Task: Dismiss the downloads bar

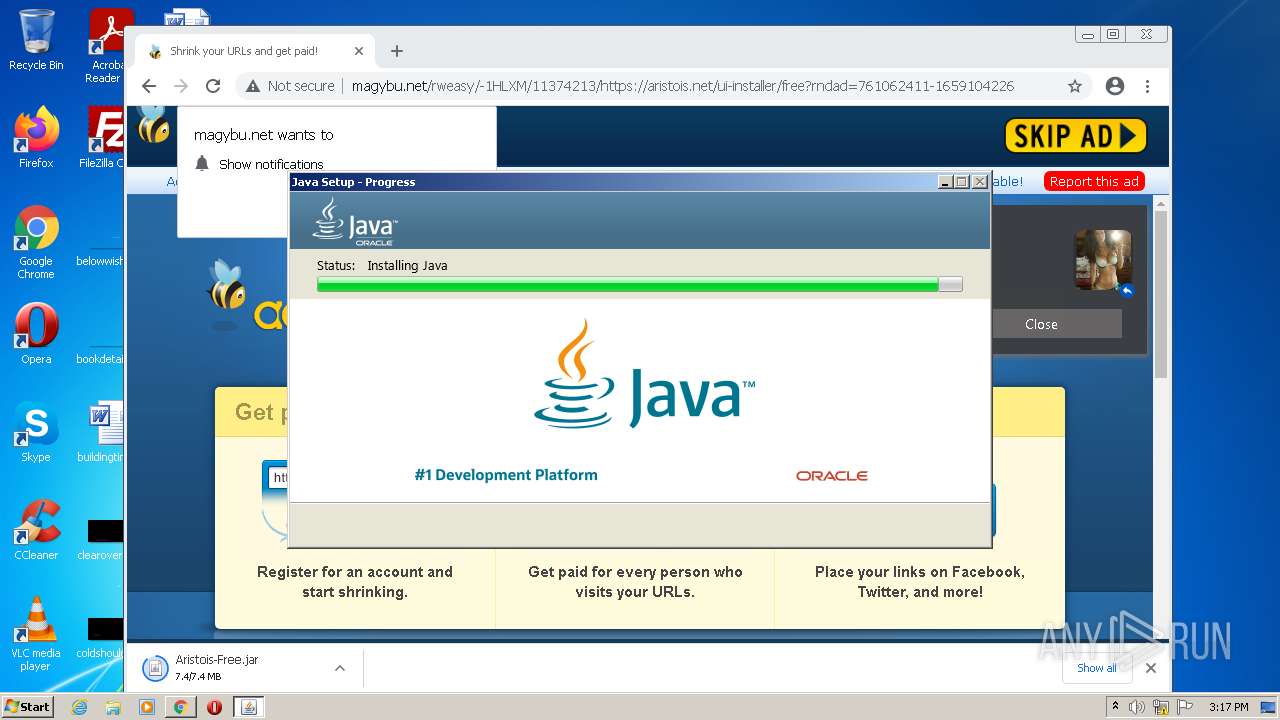Action: click(1151, 668)
